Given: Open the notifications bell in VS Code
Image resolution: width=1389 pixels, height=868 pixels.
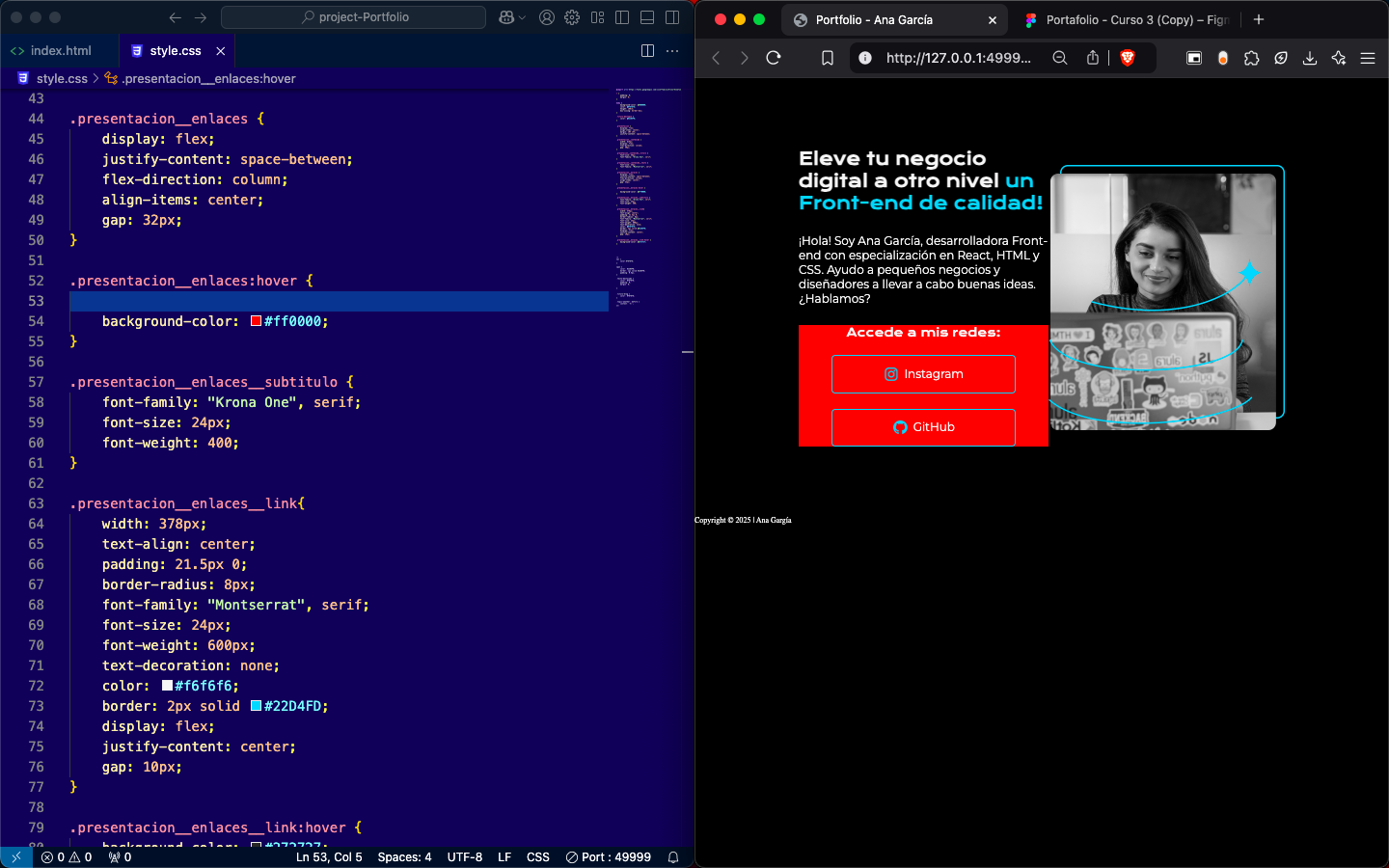Looking at the screenshot, I should click(673, 856).
